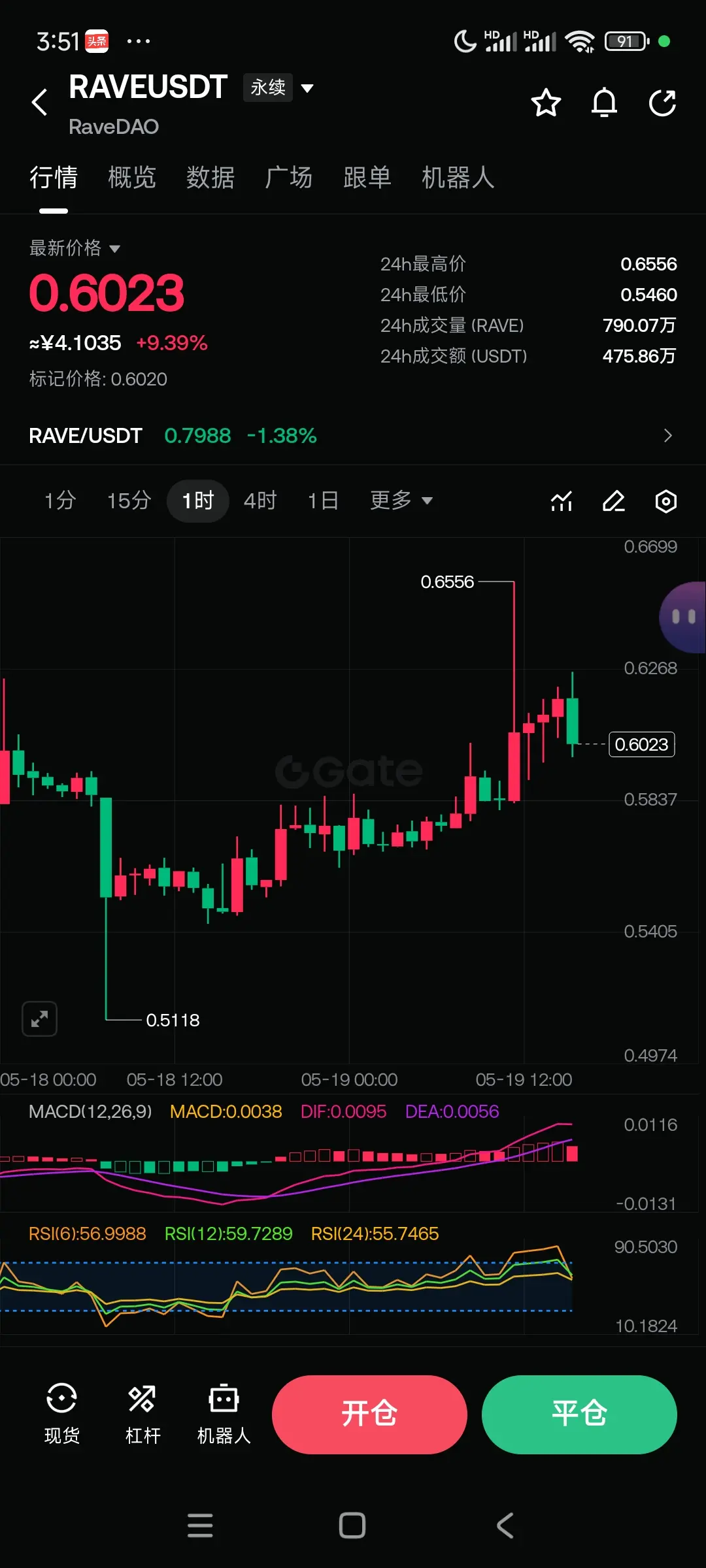Tap Android back navigation button
The width and height of the screenshot is (706, 1568).
point(505,1526)
